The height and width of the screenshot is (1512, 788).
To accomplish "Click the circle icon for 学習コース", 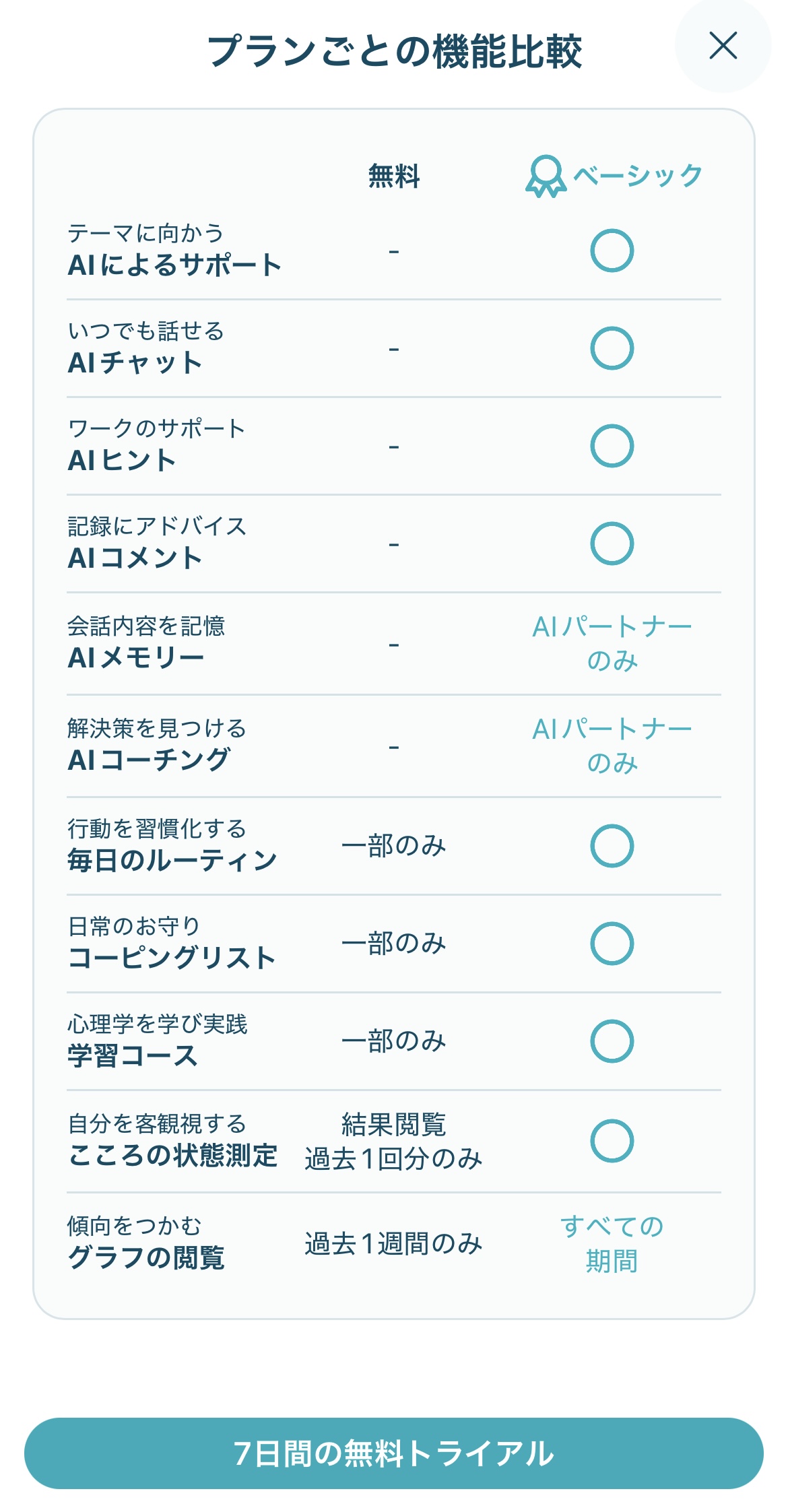I will [612, 1041].
